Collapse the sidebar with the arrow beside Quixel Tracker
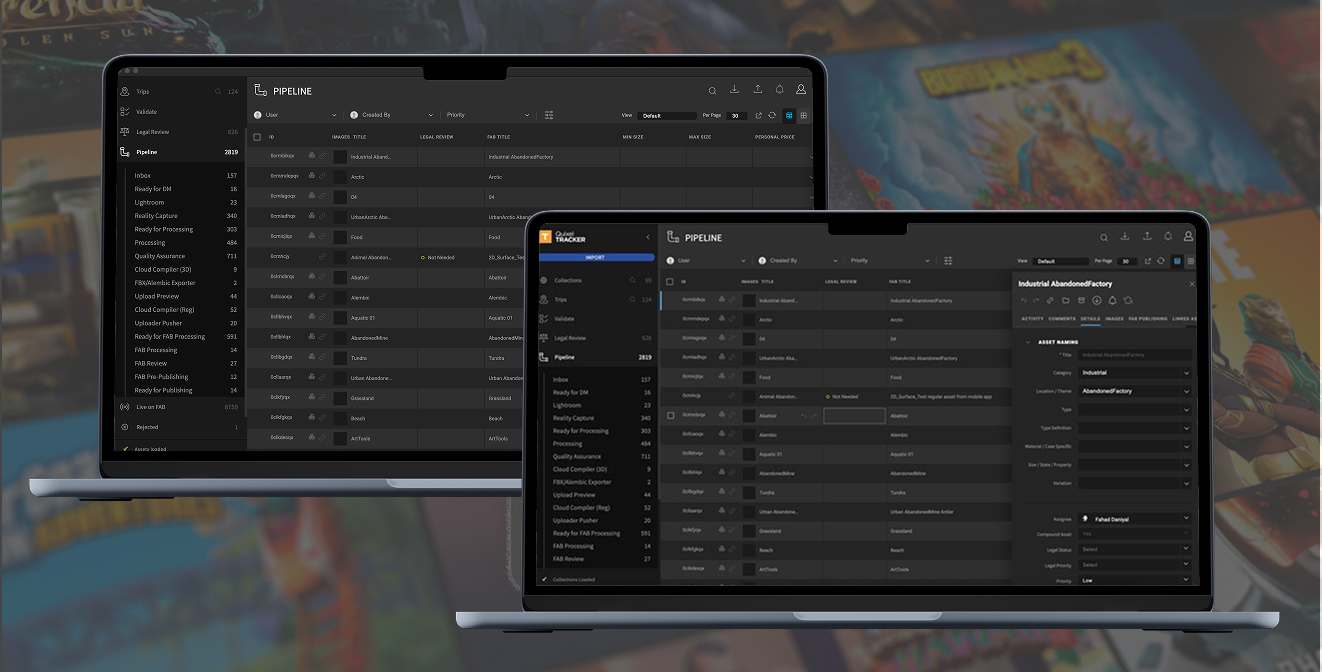The height and width of the screenshot is (672, 1322). (647, 237)
